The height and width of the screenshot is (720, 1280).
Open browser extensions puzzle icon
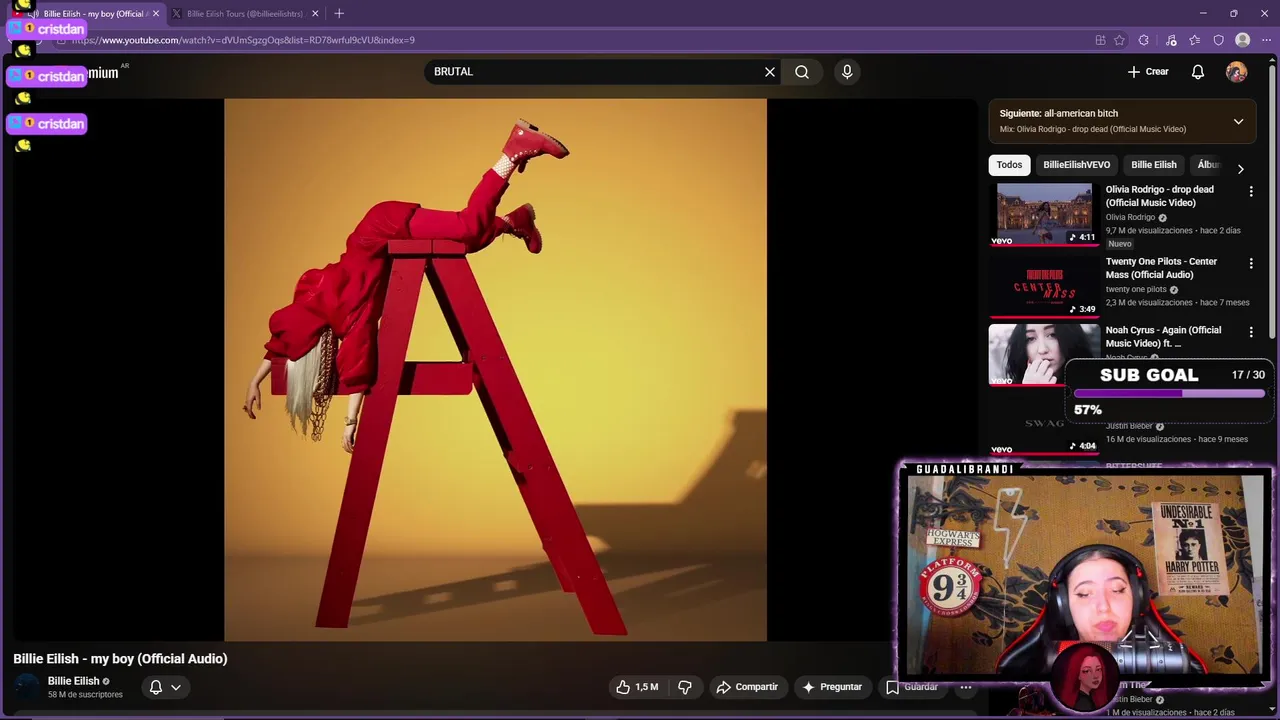pyautogui.click(x=1144, y=40)
